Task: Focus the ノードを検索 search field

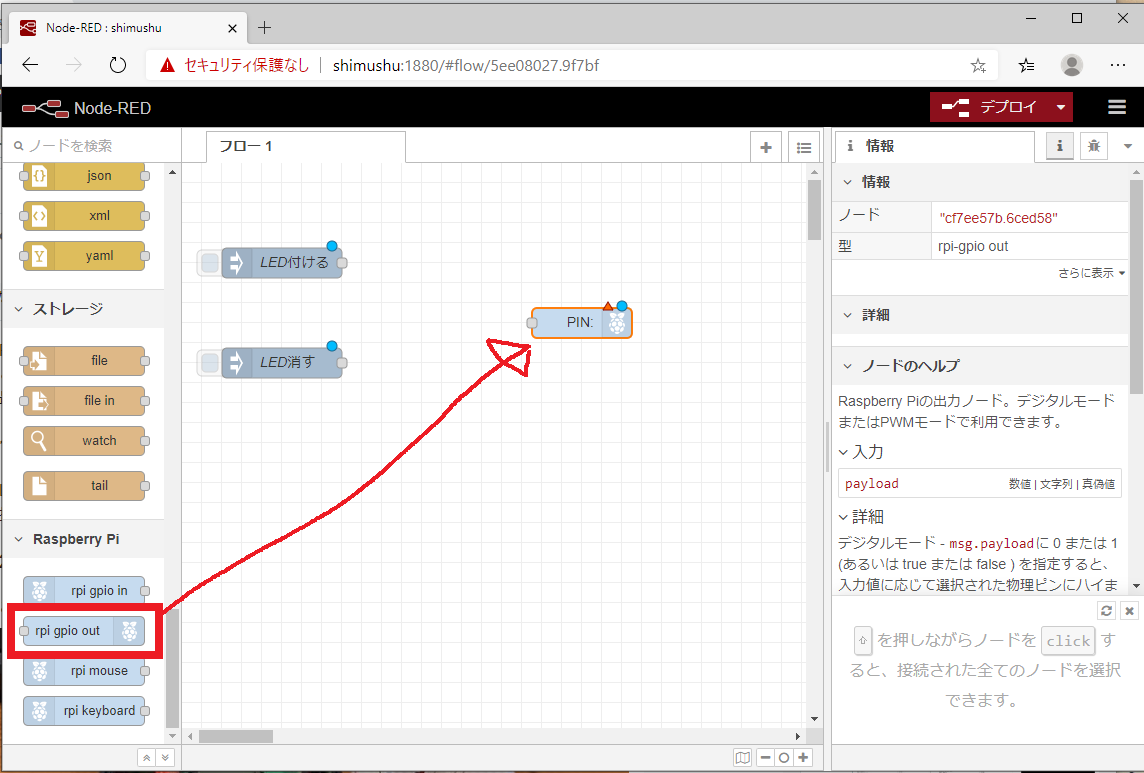Action: point(93,146)
